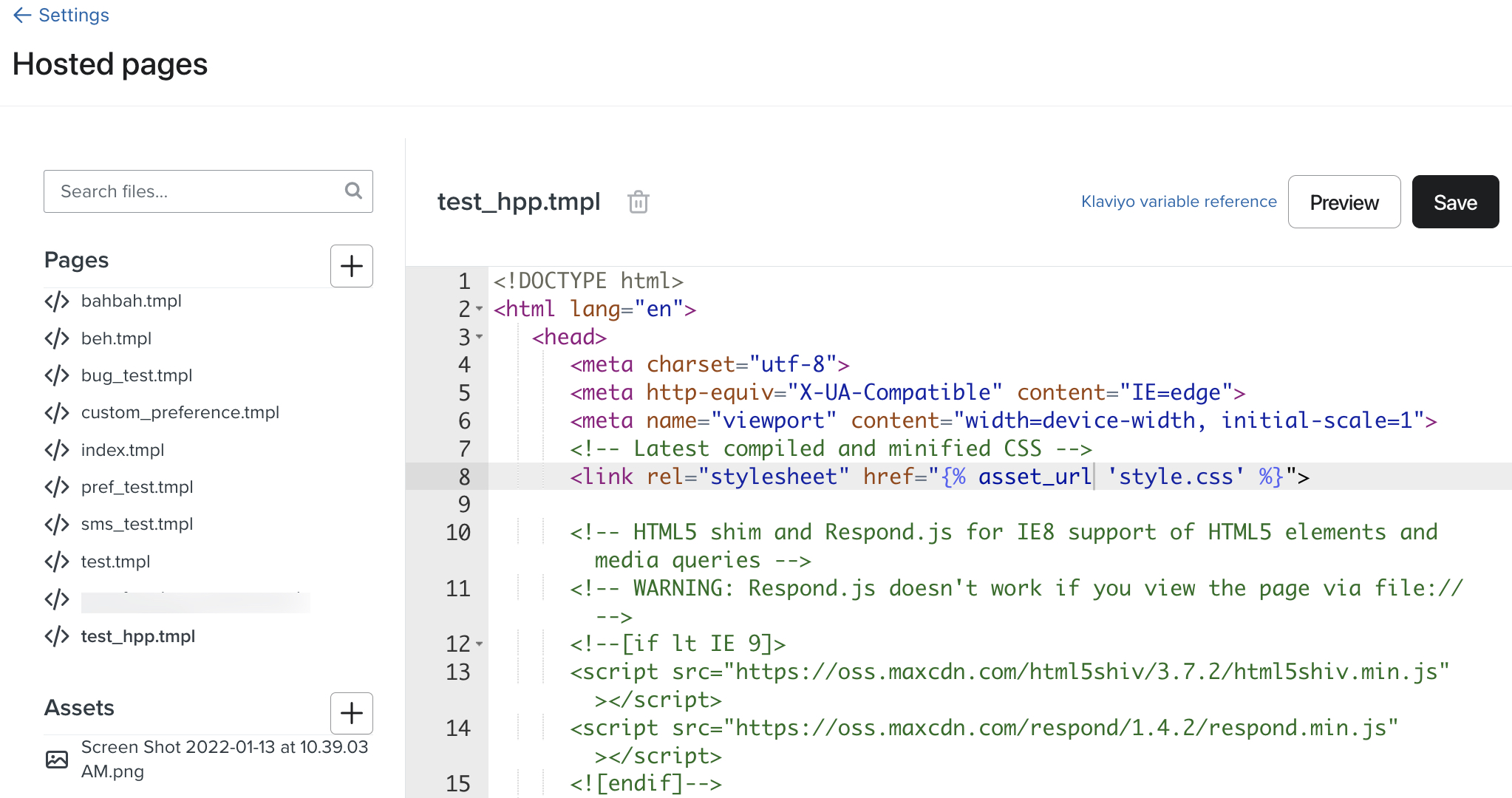Click the image thumbnail for Screen Shot PNG

[x=58, y=759]
